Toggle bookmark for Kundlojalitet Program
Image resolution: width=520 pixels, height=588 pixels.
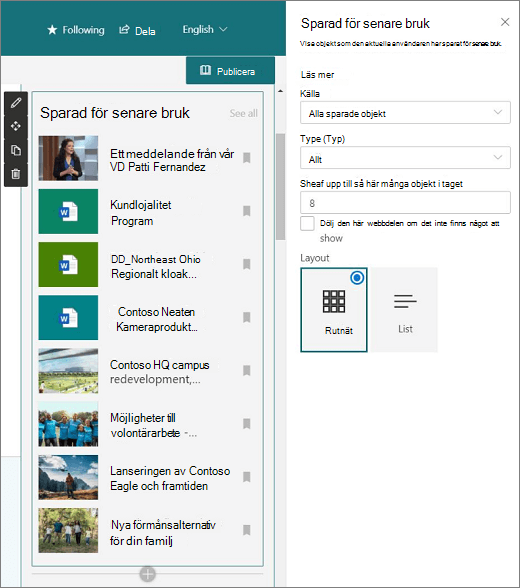click(246, 211)
